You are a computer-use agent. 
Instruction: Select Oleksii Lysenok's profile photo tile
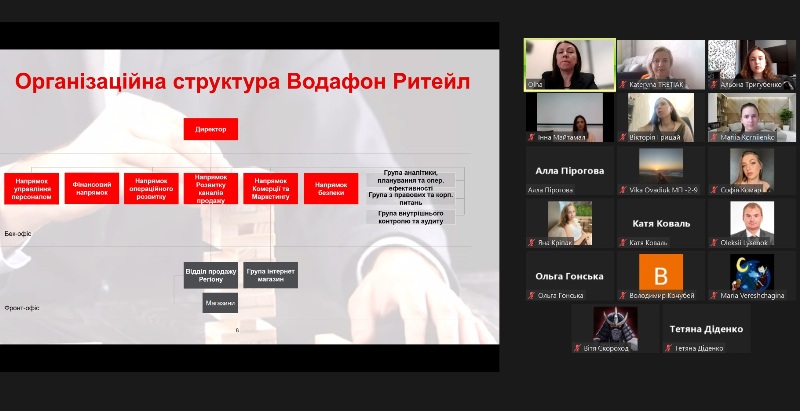752,223
